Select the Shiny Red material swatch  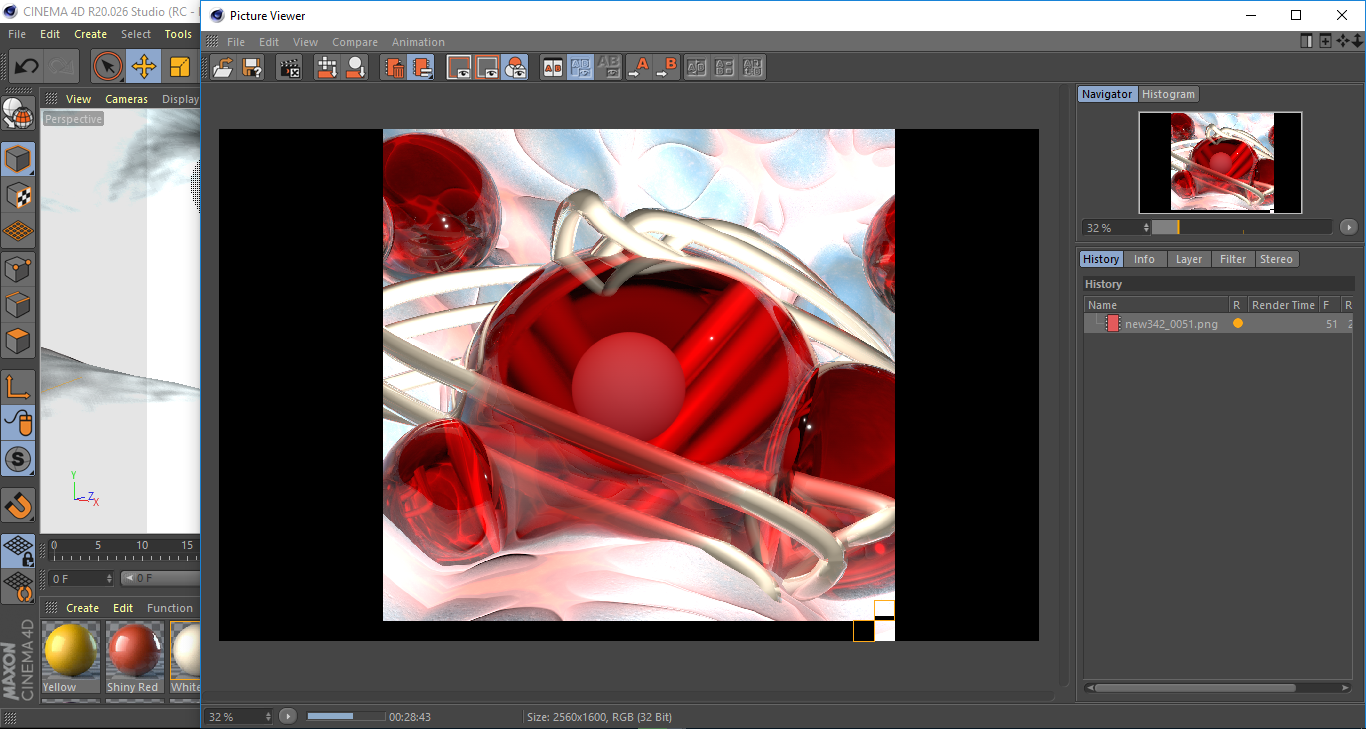point(133,658)
